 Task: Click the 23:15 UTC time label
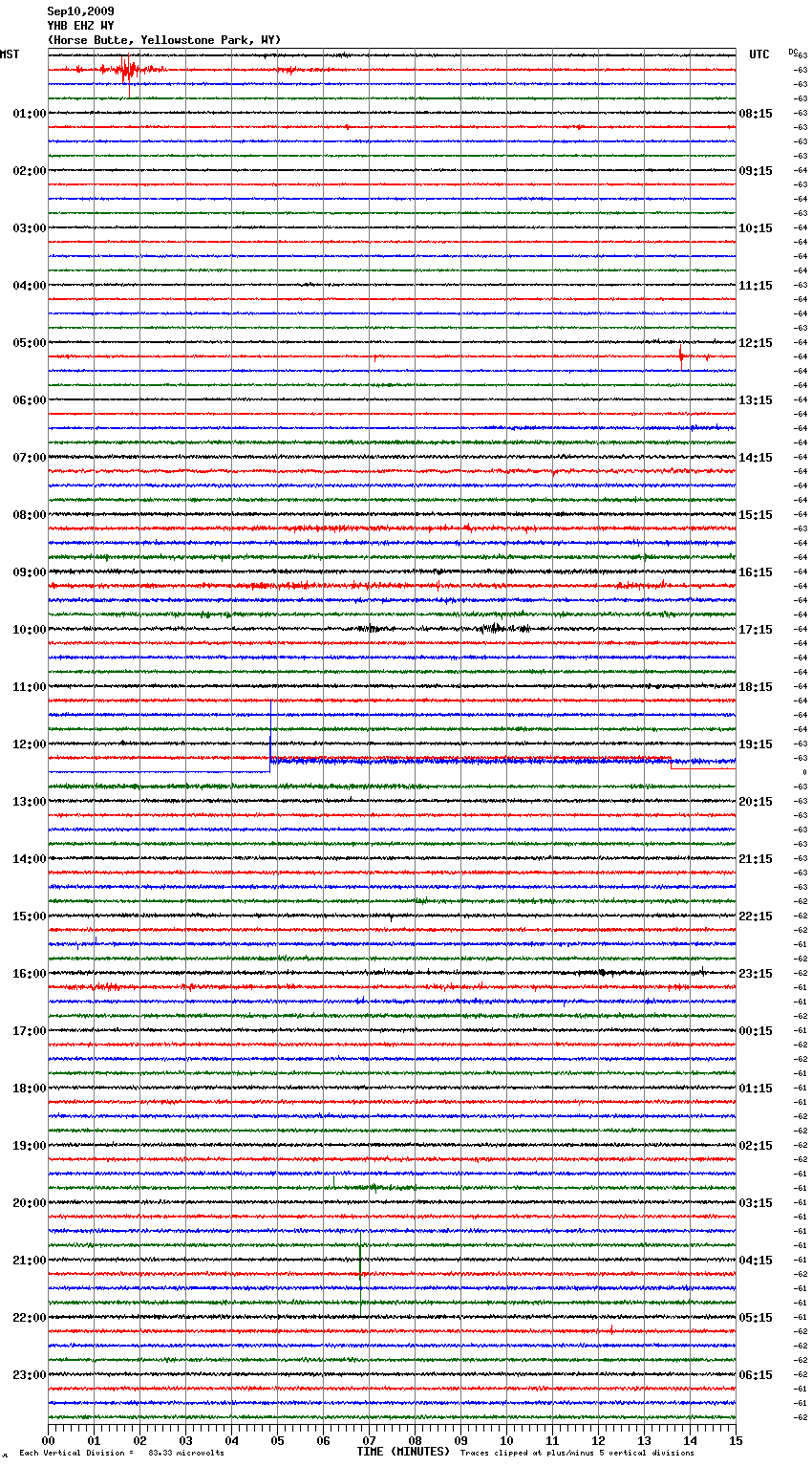[x=756, y=974]
